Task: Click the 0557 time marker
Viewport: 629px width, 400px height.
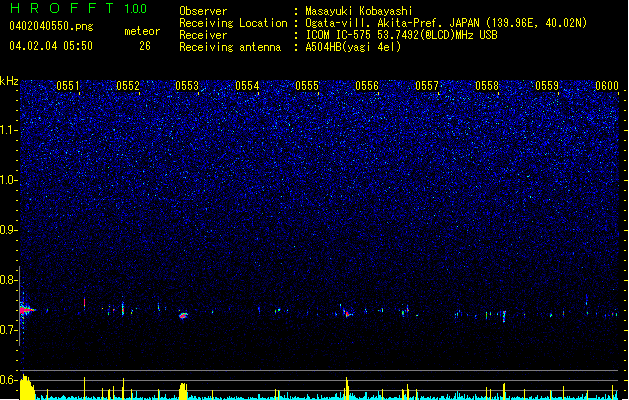Action: click(x=427, y=86)
